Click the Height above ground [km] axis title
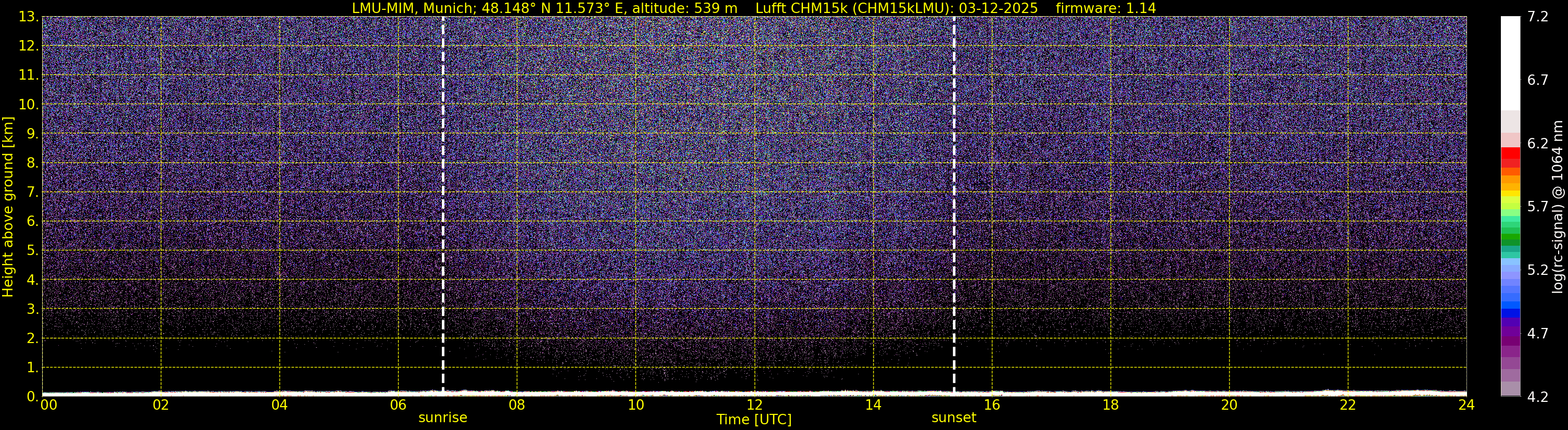 [x=8, y=207]
